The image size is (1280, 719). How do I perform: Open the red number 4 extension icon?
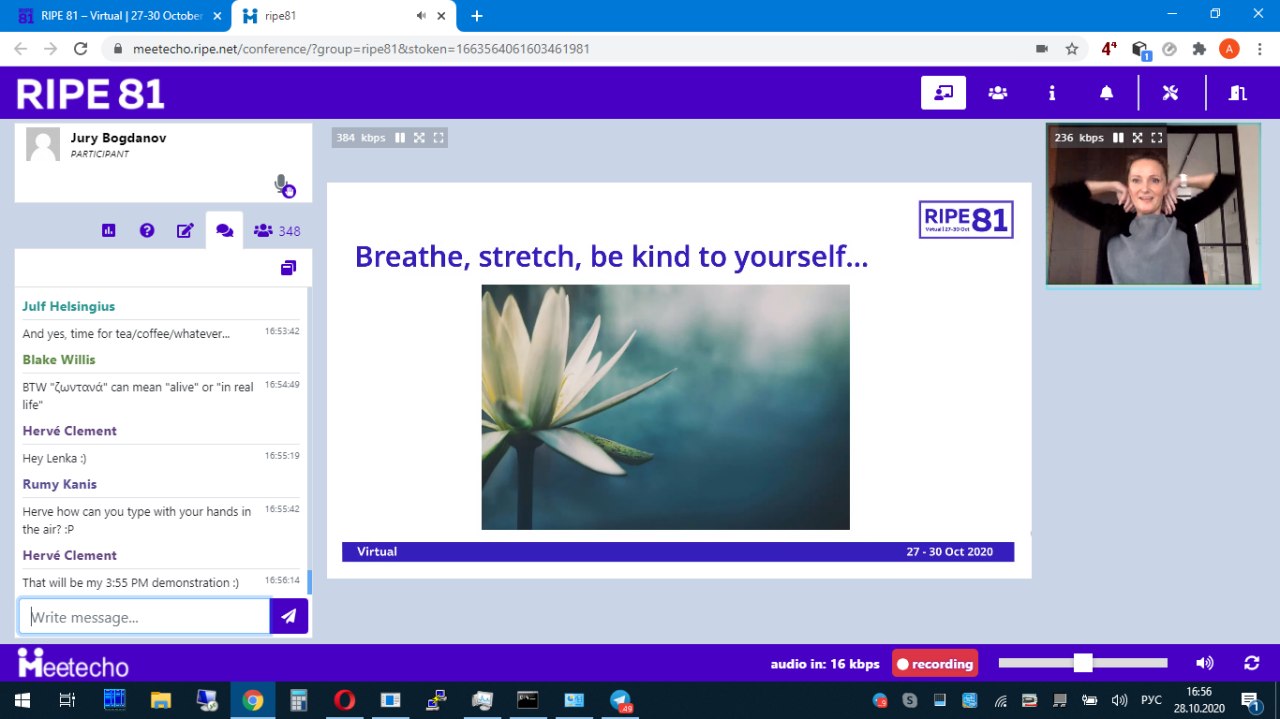click(x=1109, y=48)
